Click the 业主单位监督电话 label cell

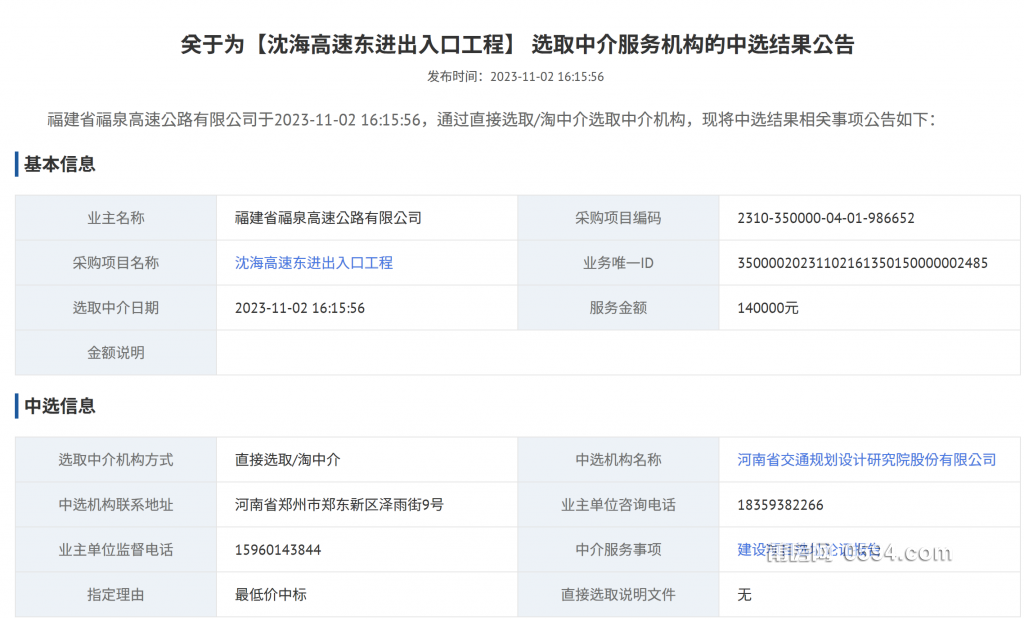pyautogui.click(x=116, y=550)
